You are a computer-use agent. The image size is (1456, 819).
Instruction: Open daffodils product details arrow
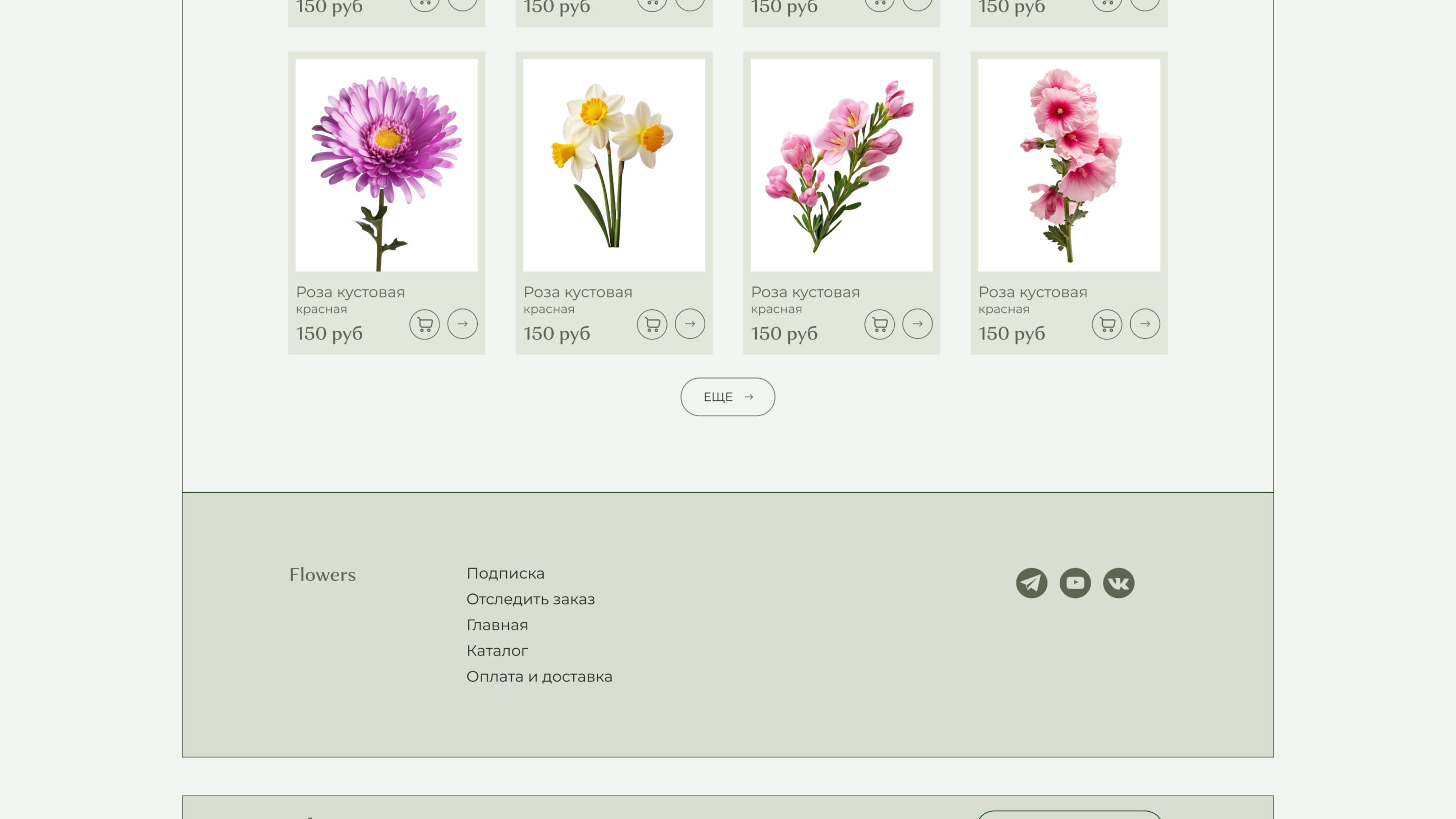point(690,324)
